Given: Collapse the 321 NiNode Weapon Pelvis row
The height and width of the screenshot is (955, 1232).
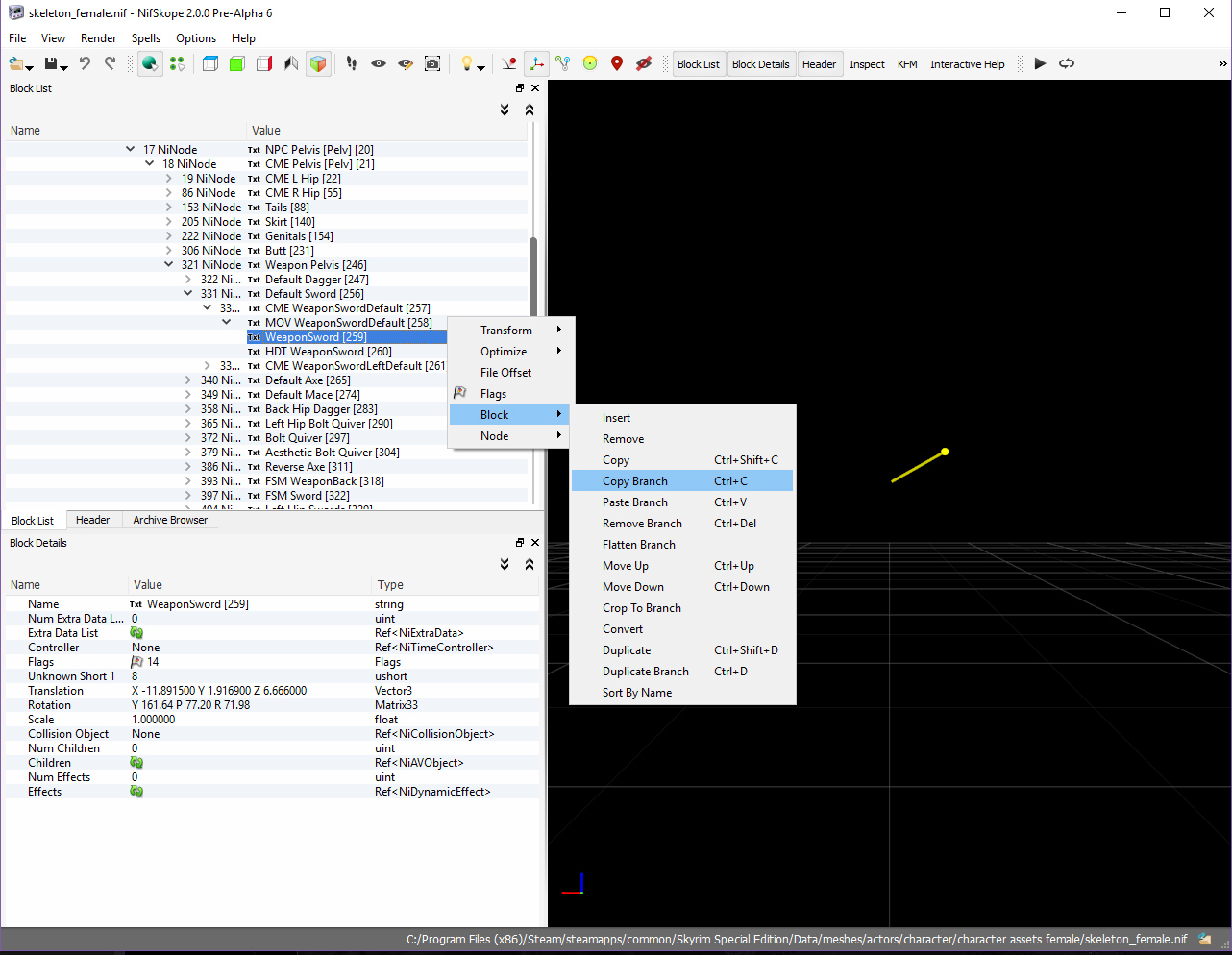Looking at the screenshot, I should tap(168, 265).
